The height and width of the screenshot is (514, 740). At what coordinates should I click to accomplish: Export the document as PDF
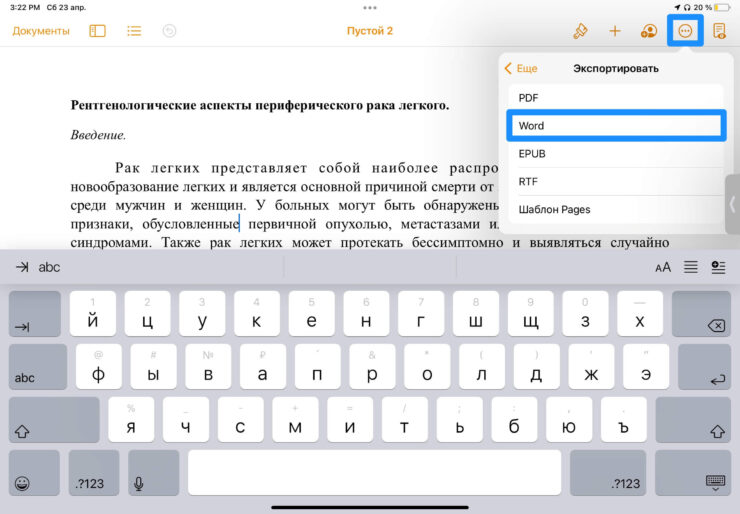(616, 98)
